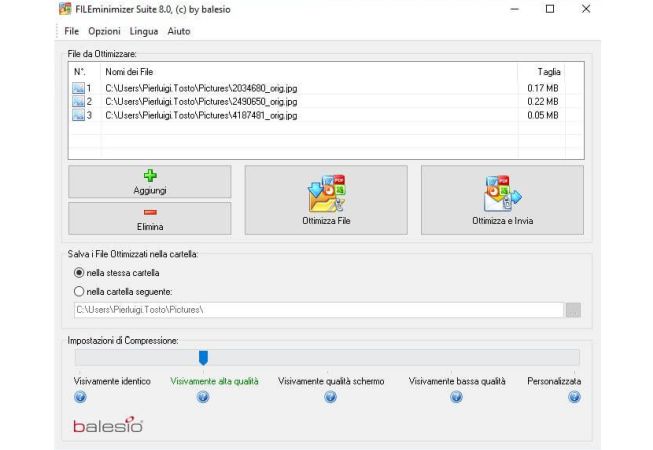Click the 'Visivamente qualità schermo' label
This screenshot has width=653, height=450.
(331, 381)
